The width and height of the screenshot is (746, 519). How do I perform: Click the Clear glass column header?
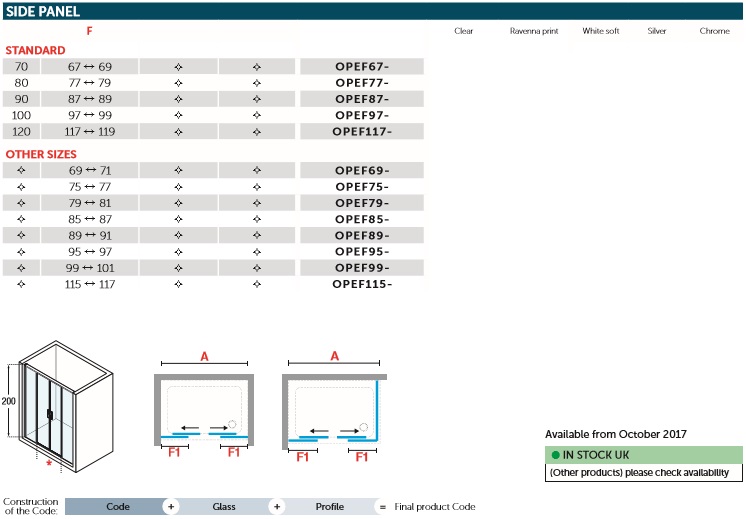pyautogui.click(x=464, y=31)
